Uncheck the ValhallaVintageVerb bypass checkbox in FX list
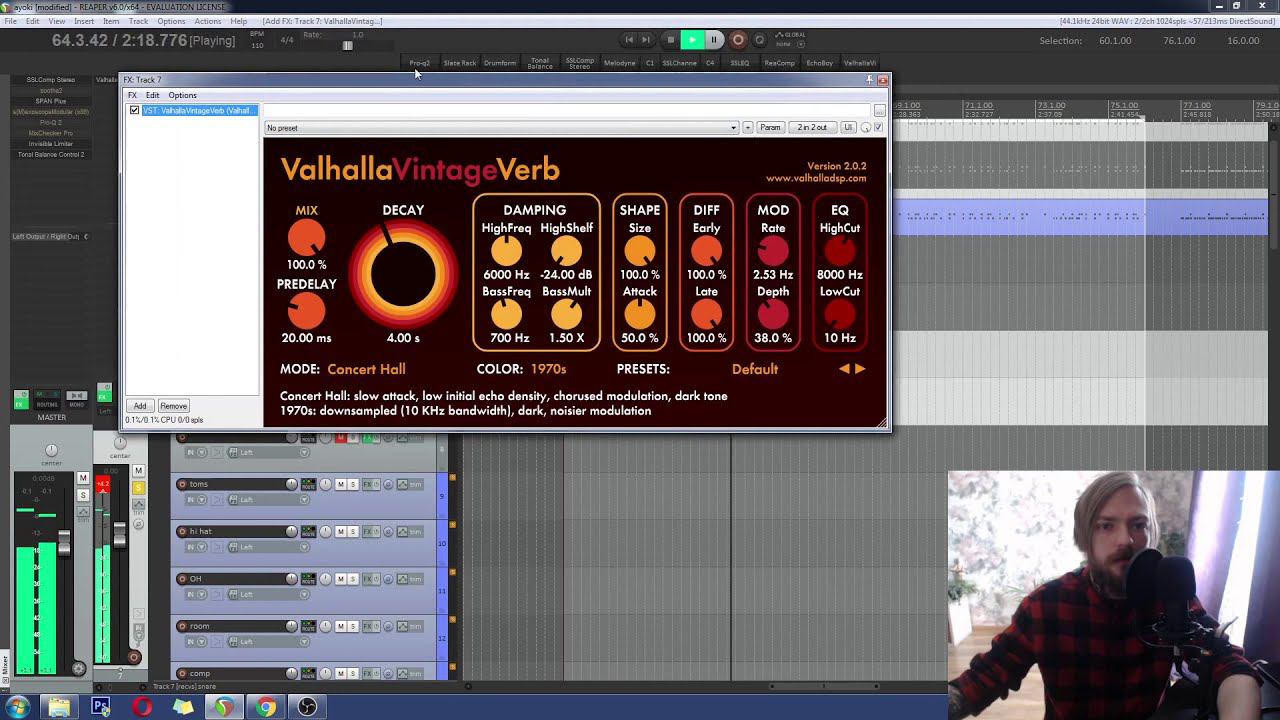 [135, 110]
